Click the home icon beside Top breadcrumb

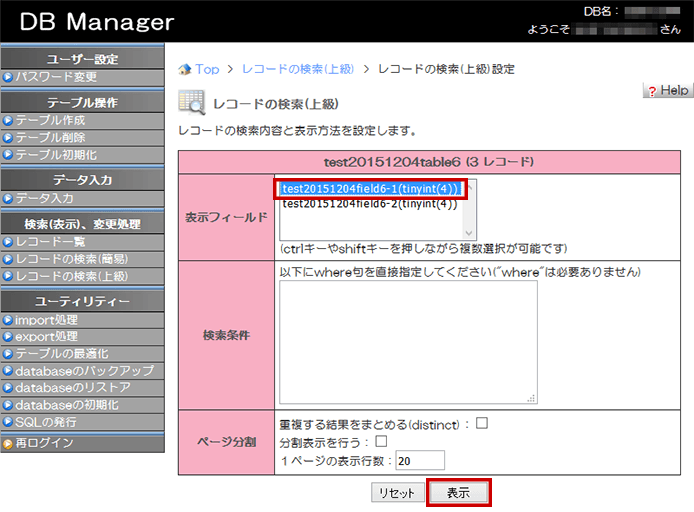pos(184,70)
